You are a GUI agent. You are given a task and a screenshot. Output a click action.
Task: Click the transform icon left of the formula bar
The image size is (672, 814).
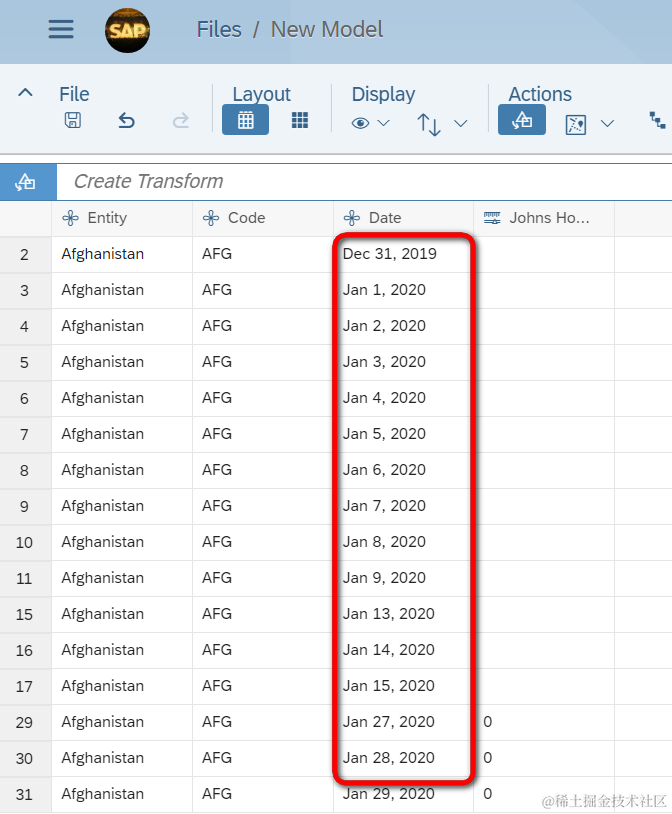[x=28, y=182]
